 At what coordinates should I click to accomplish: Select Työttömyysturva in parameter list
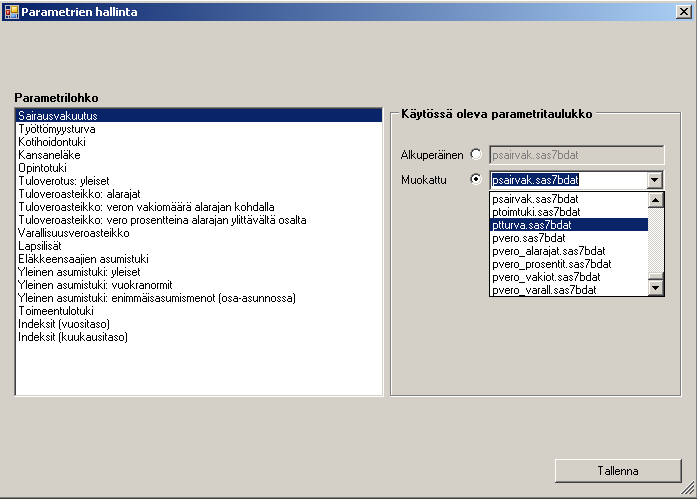[x=199, y=129]
